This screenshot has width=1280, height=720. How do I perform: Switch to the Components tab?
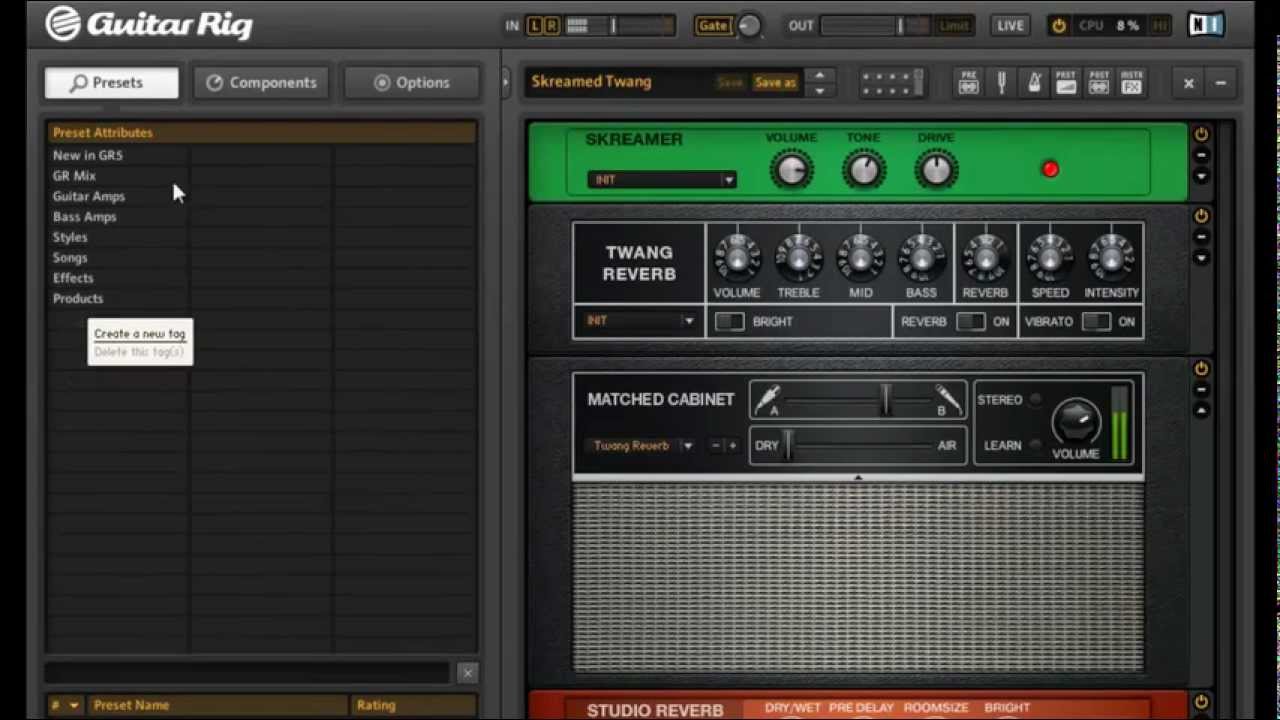coord(261,83)
